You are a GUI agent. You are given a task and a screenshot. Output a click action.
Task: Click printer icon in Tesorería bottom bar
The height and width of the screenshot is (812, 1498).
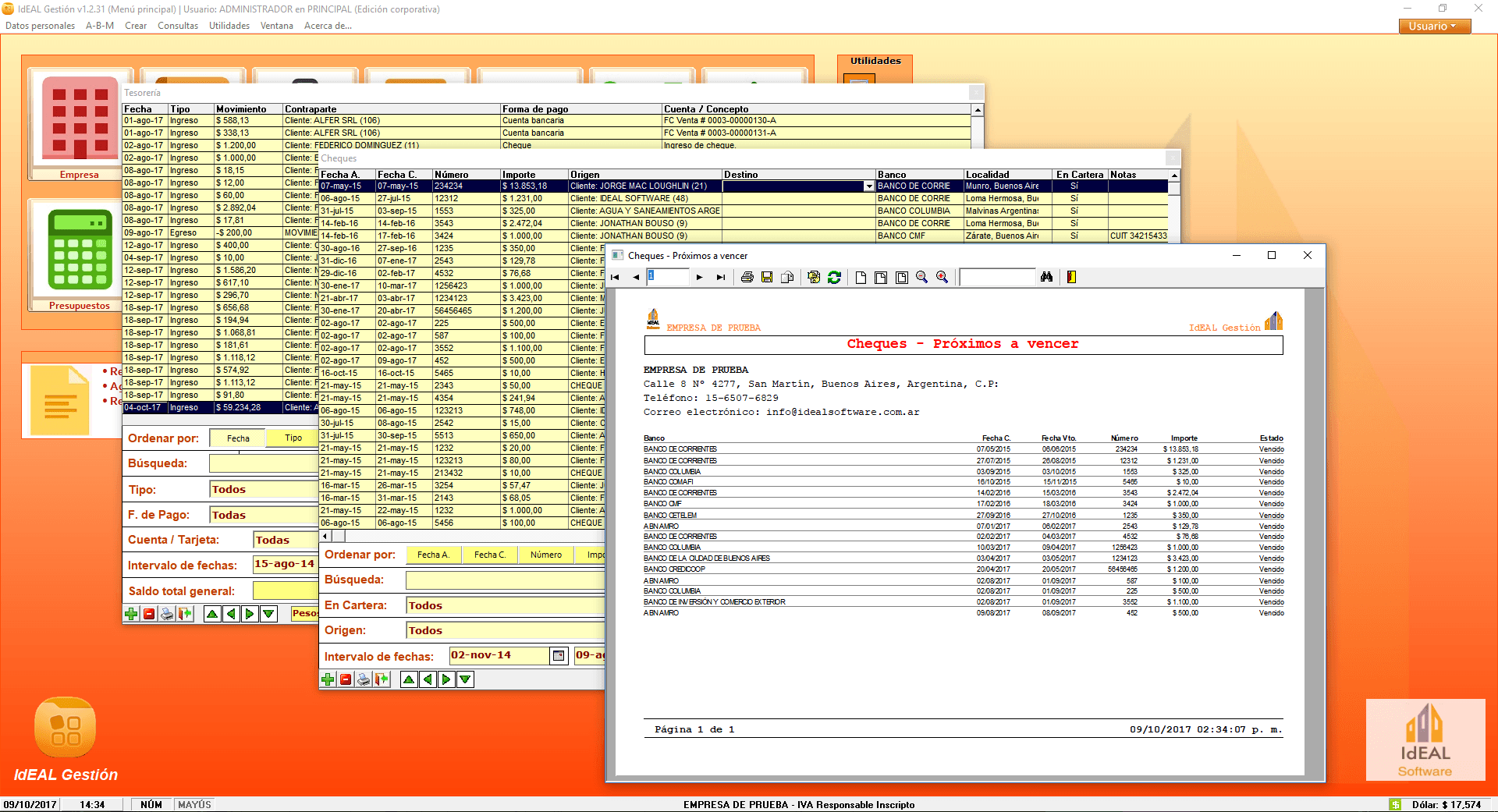(167, 614)
